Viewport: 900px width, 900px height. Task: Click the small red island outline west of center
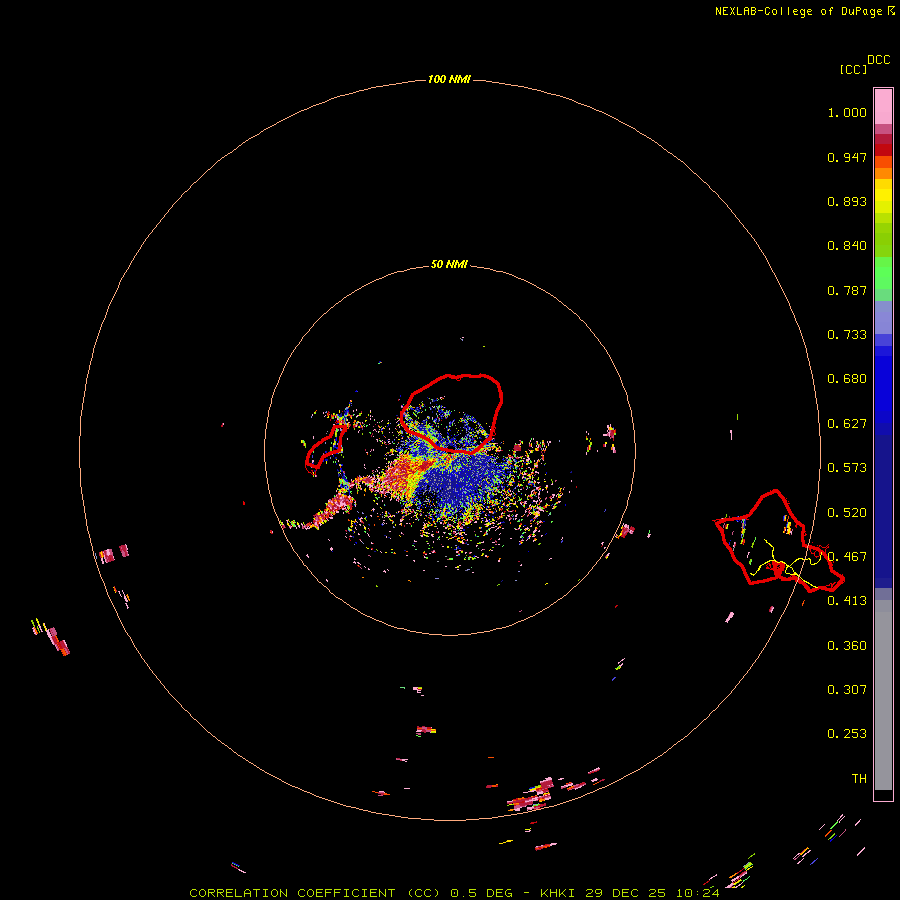click(x=325, y=450)
